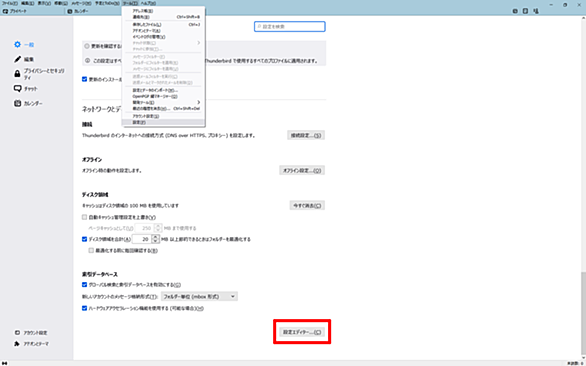Open the Privacy & Security lock icon

pyautogui.click(x=17, y=74)
